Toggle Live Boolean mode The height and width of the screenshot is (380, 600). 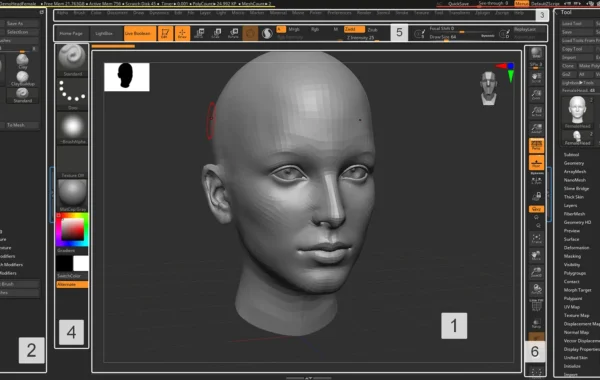tap(140, 33)
